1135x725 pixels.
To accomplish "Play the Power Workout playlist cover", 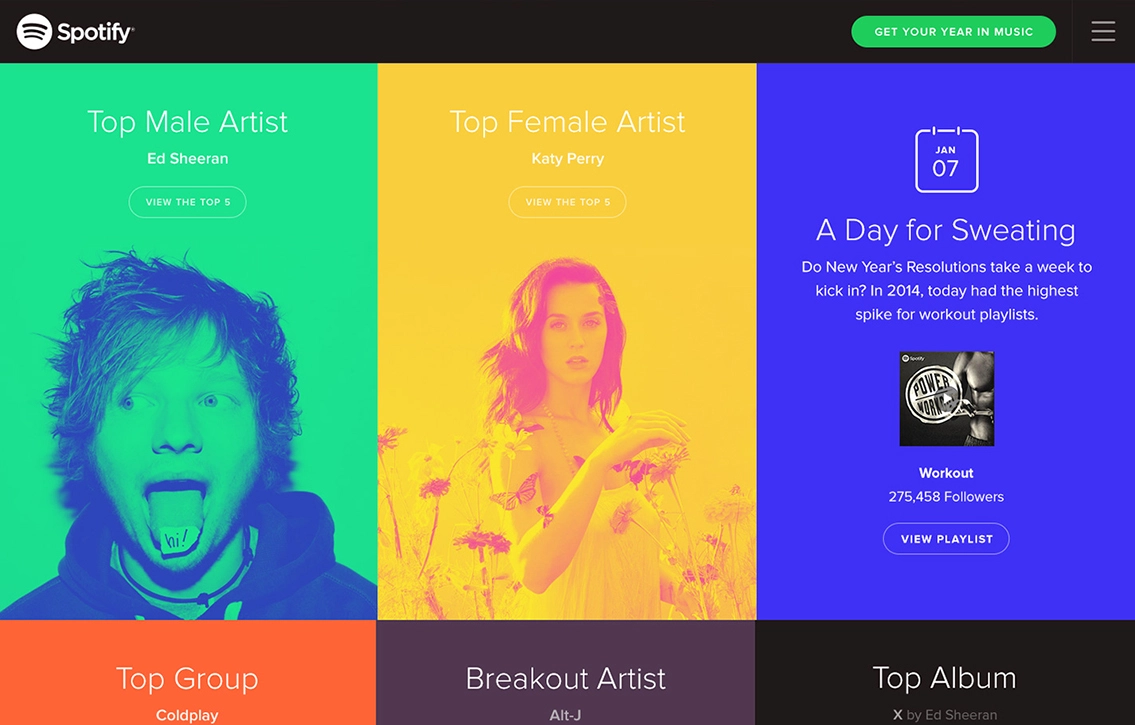I will click(946, 398).
